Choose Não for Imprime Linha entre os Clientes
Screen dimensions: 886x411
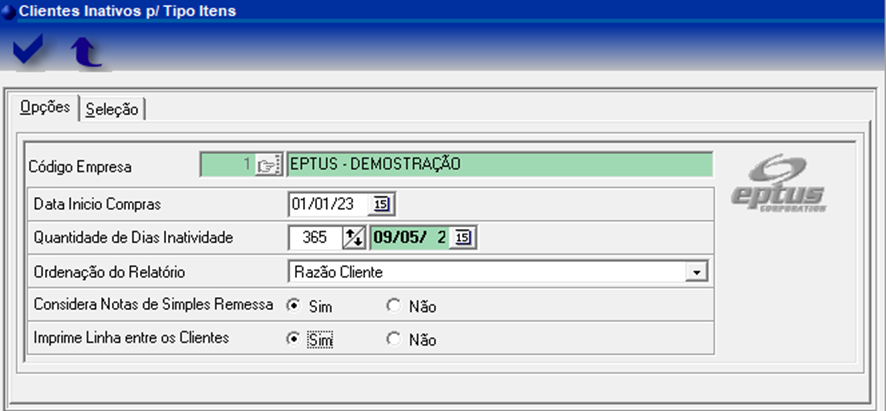393,339
